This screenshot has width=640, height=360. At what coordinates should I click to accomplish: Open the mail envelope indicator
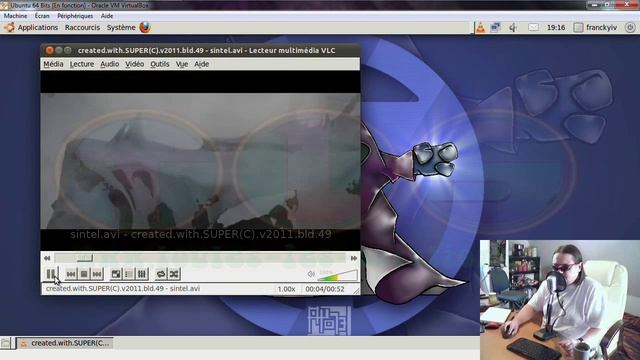coord(533,27)
